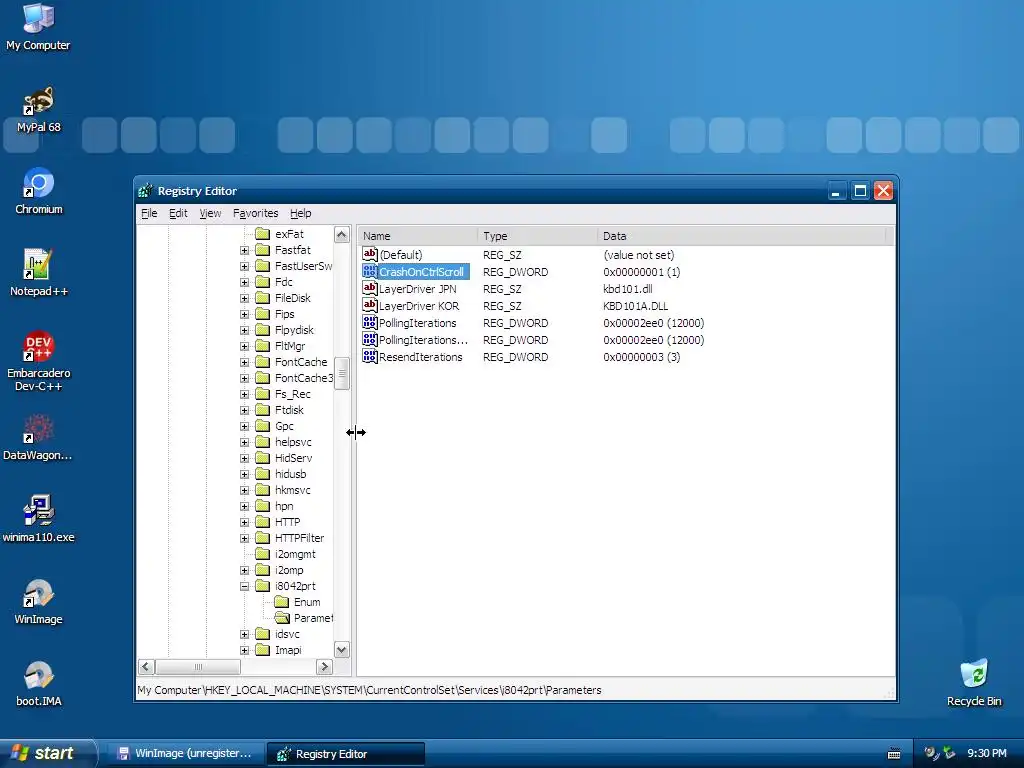The width and height of the screenshot is (1024, 768).
Task: Select the Enum subkey folder
Action: click(x=306, y=602)
